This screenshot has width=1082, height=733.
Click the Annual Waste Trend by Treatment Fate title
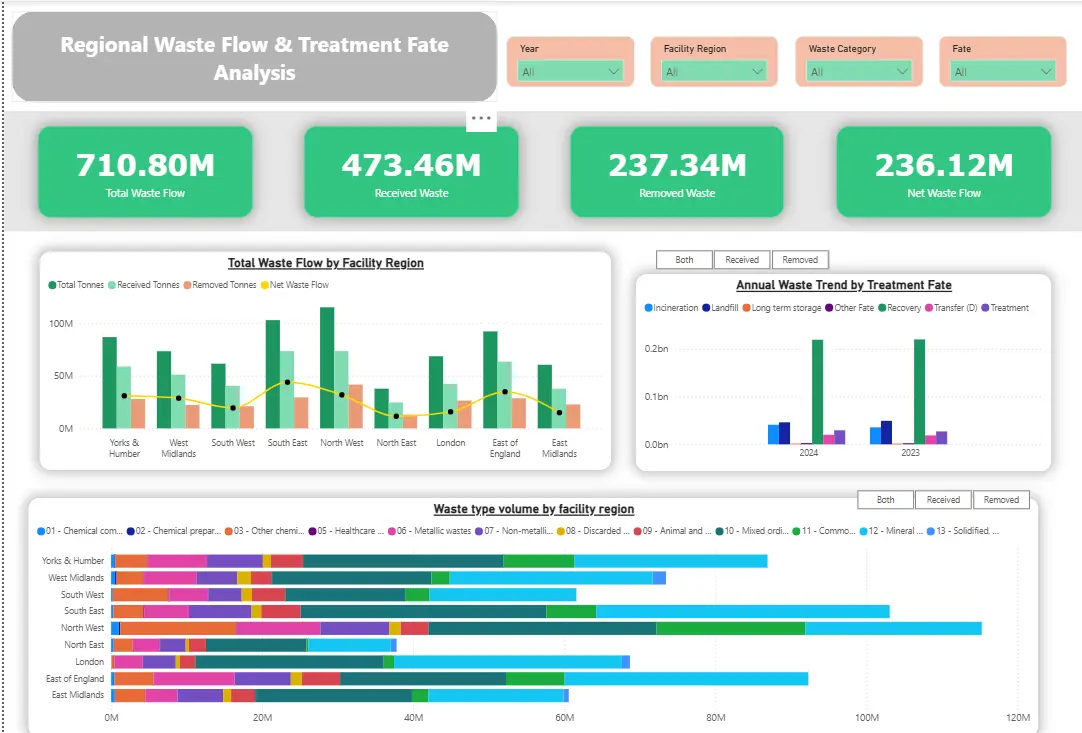point(843,285)
